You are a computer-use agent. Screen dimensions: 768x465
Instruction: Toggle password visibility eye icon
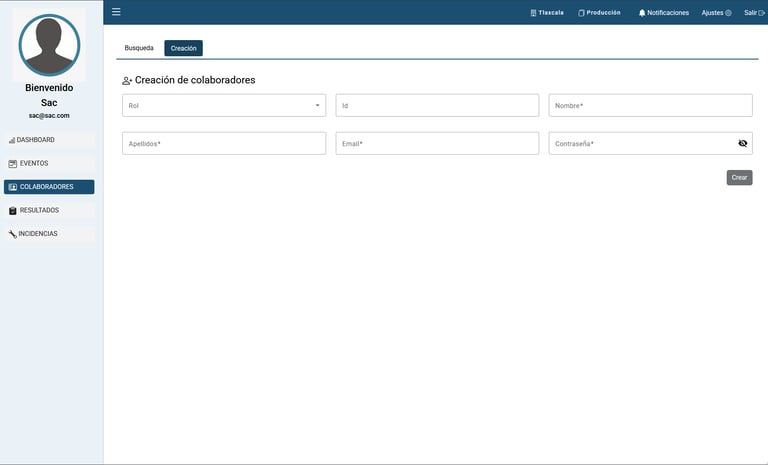[x=743, y=144]
